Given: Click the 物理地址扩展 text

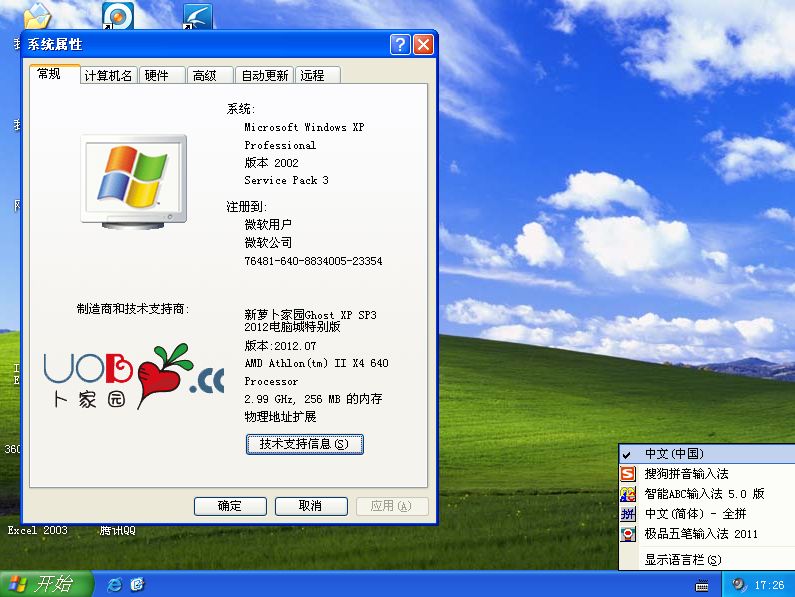Looking at the screenshot, I should point(280,417).
